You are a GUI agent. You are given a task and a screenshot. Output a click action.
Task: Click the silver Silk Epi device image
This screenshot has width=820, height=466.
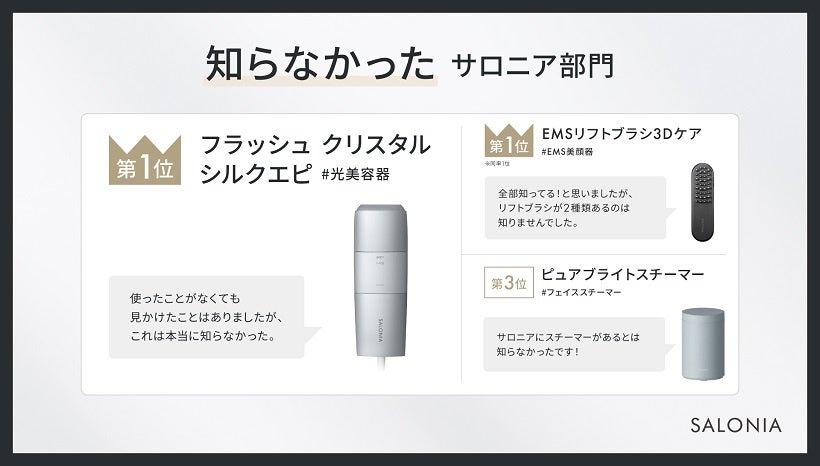(x=381, y=285)
